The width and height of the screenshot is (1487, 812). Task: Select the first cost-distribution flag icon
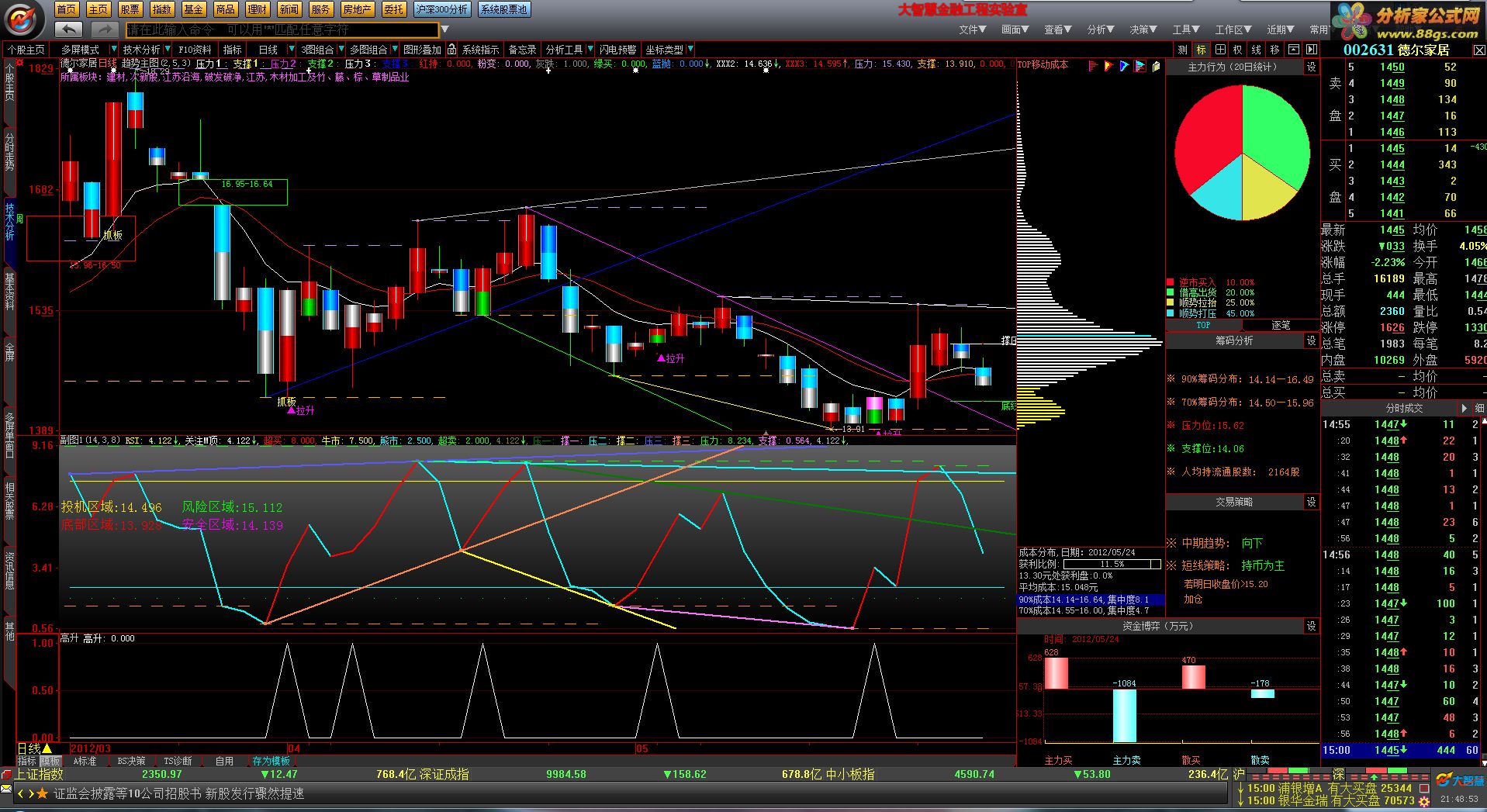(x=1093, y=66)
